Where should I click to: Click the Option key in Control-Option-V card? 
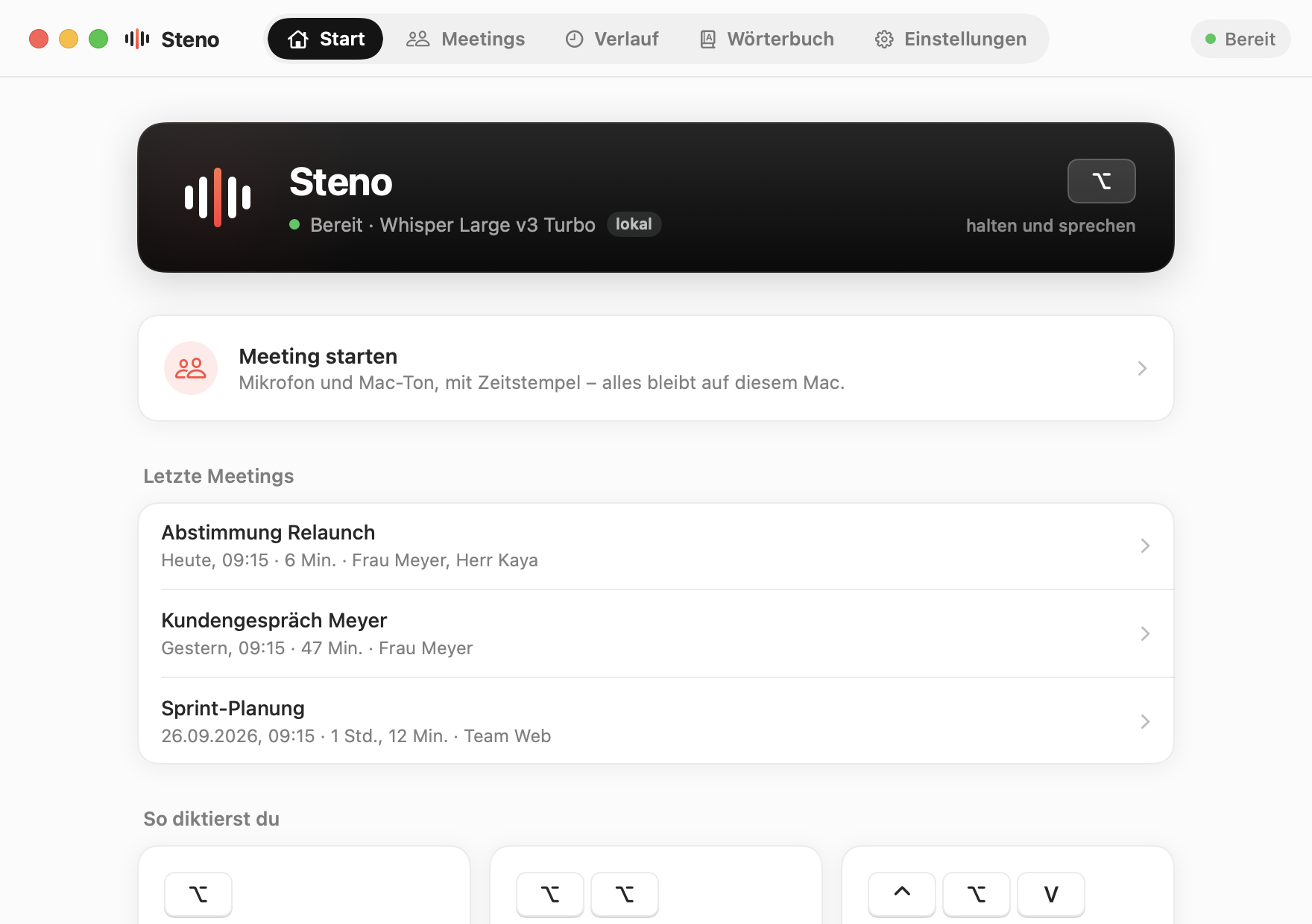coord(977,894)
